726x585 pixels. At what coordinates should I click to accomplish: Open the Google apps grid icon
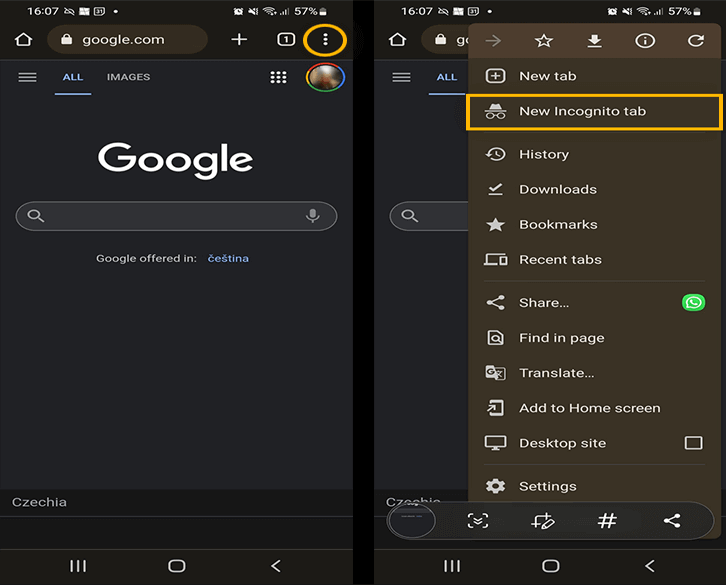[x=279, y=78]
